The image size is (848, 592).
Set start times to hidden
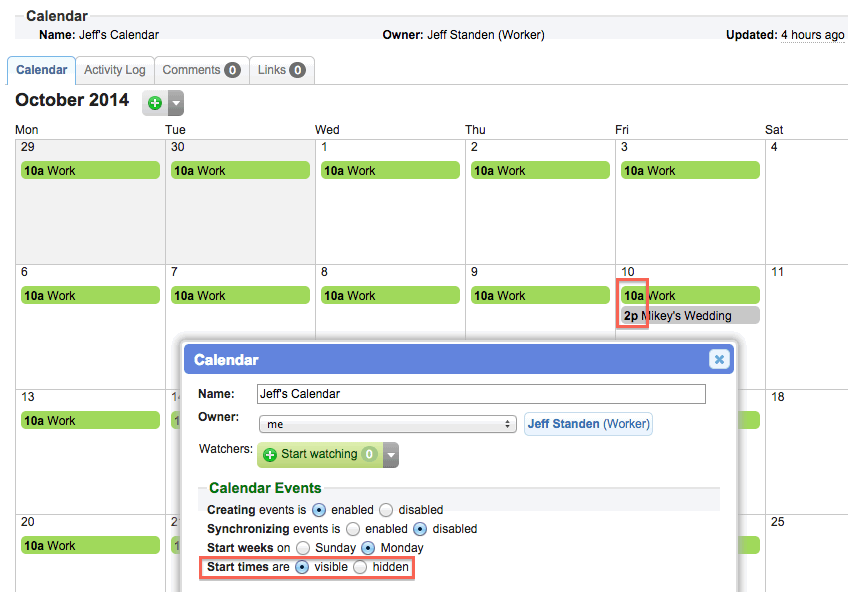(x=360, y=567)
